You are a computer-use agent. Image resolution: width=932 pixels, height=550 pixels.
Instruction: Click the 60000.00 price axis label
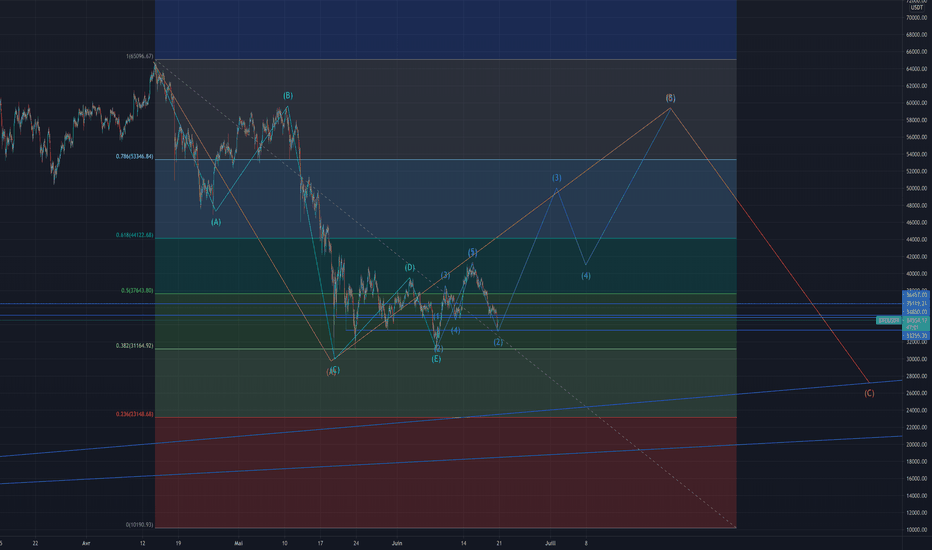coord(916,103)
